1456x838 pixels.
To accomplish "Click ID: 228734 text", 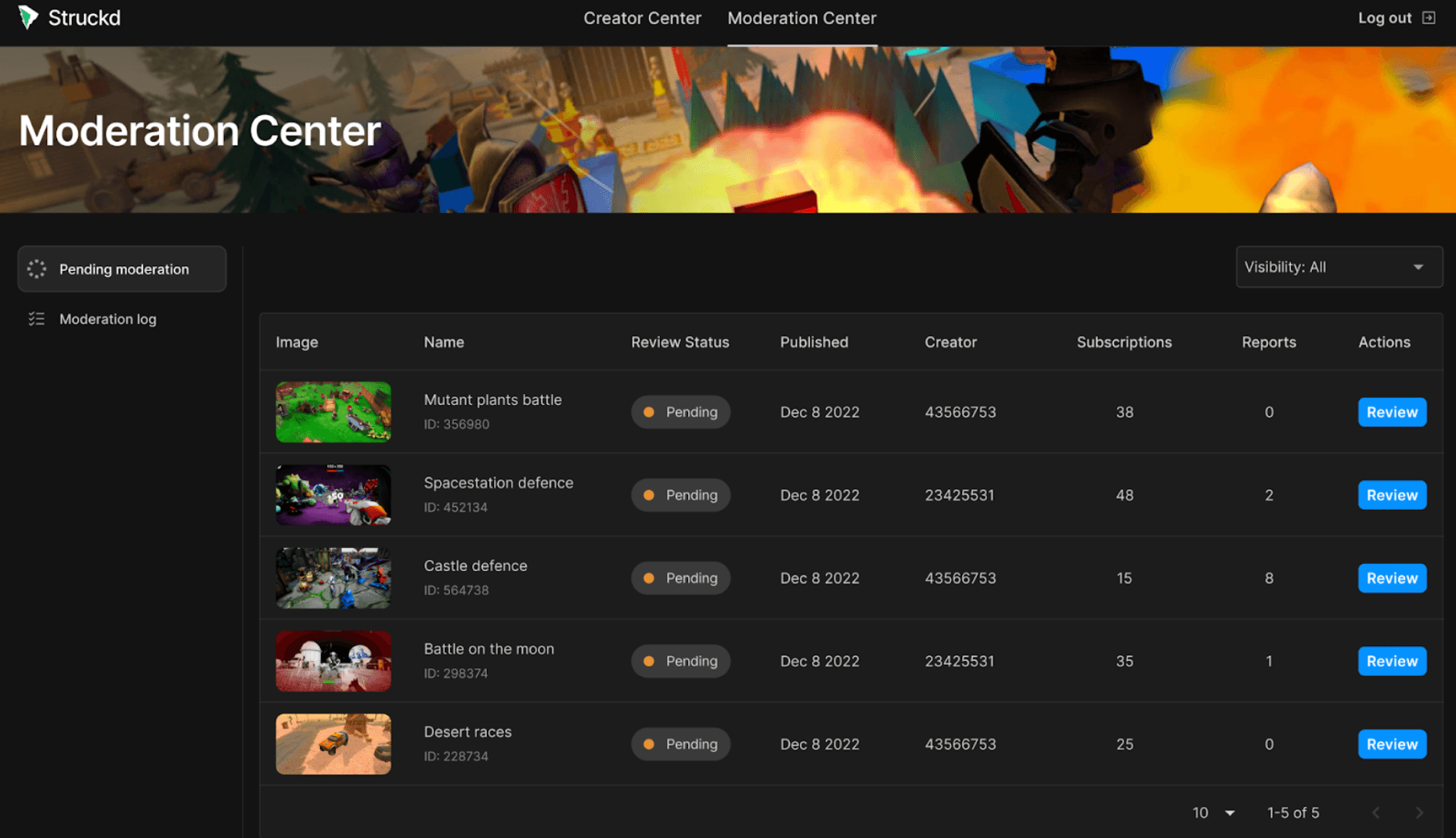I will pyautogui.click(x=456, y=756).
